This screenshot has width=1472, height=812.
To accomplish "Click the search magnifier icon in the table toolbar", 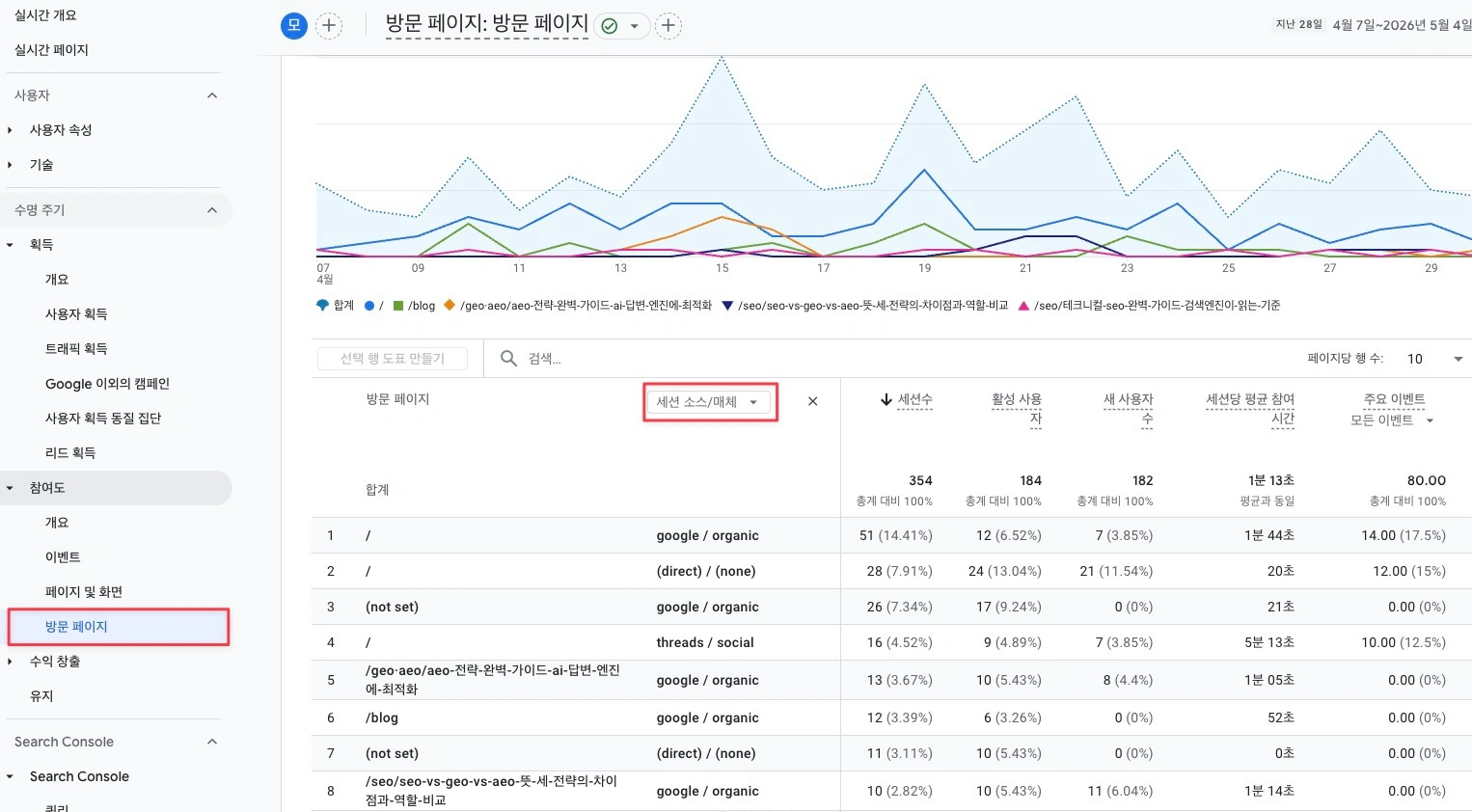I will [508, 359].
